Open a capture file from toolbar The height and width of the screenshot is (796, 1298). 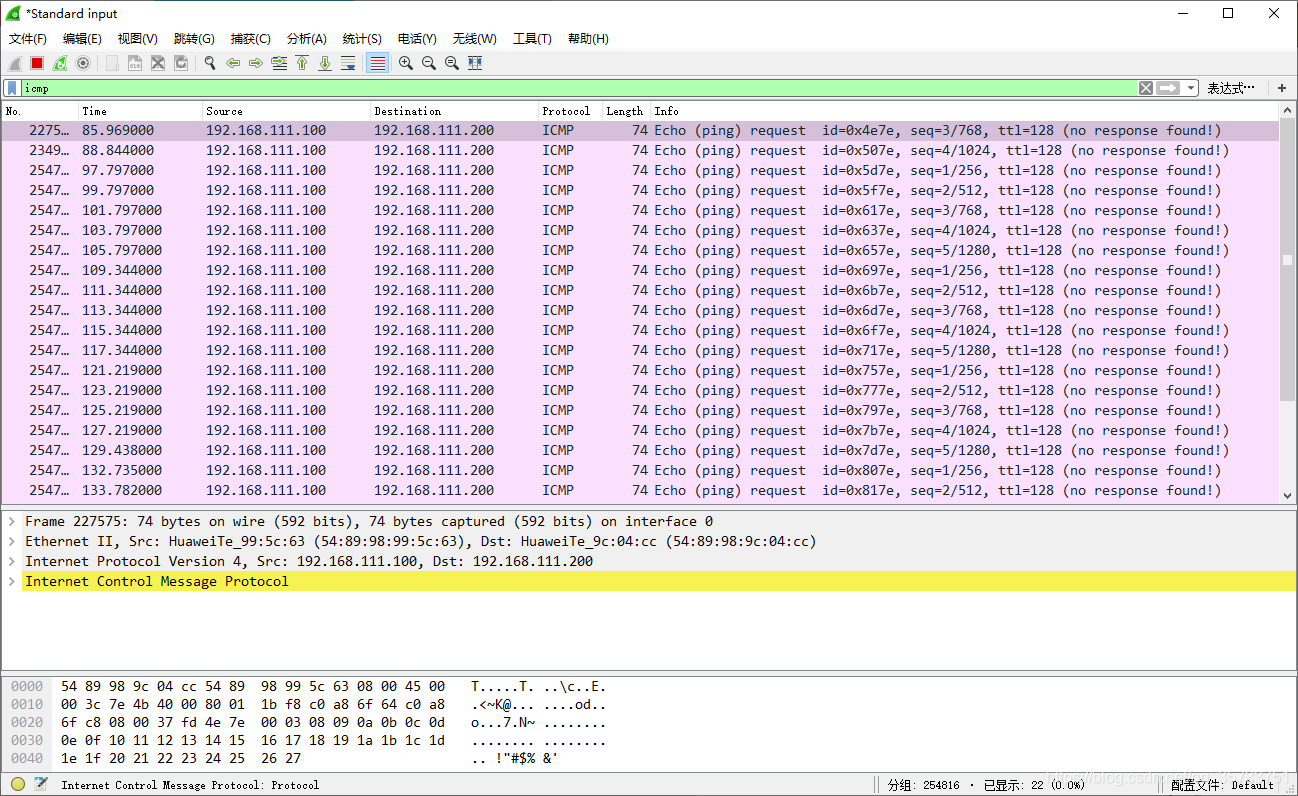tap(112, 63)
